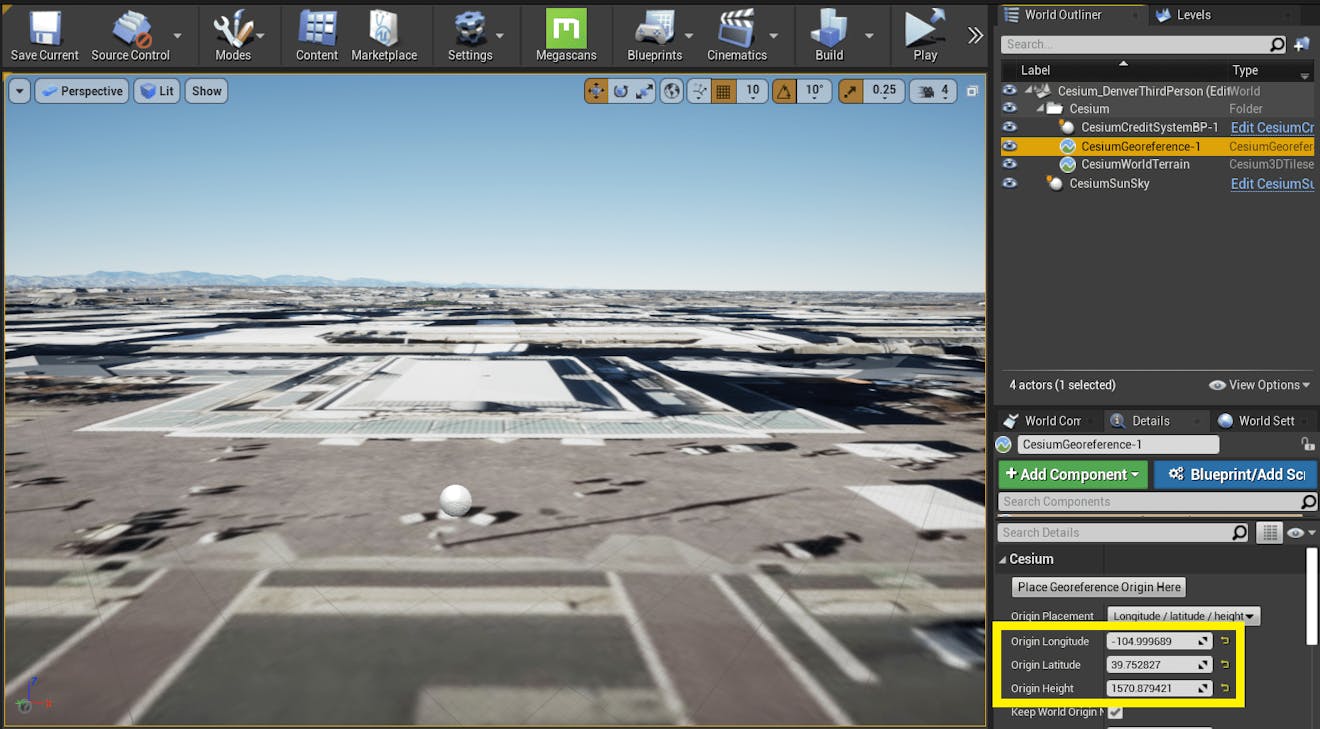Toggle grid snapping in viewport toolbar
This screenshot has height=729, width=1320.
(x=724, y=91)
